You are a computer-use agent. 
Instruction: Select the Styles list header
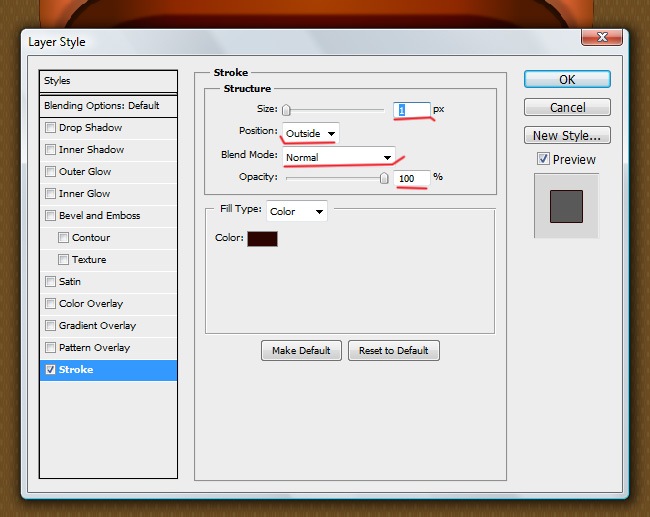tap(108, 81)
